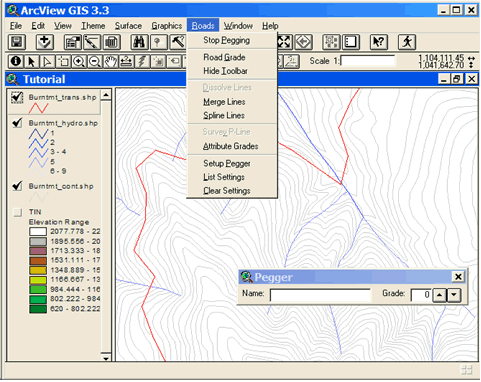
Task: Choose Hide Toolbar menu item
Action: (232, 71)
